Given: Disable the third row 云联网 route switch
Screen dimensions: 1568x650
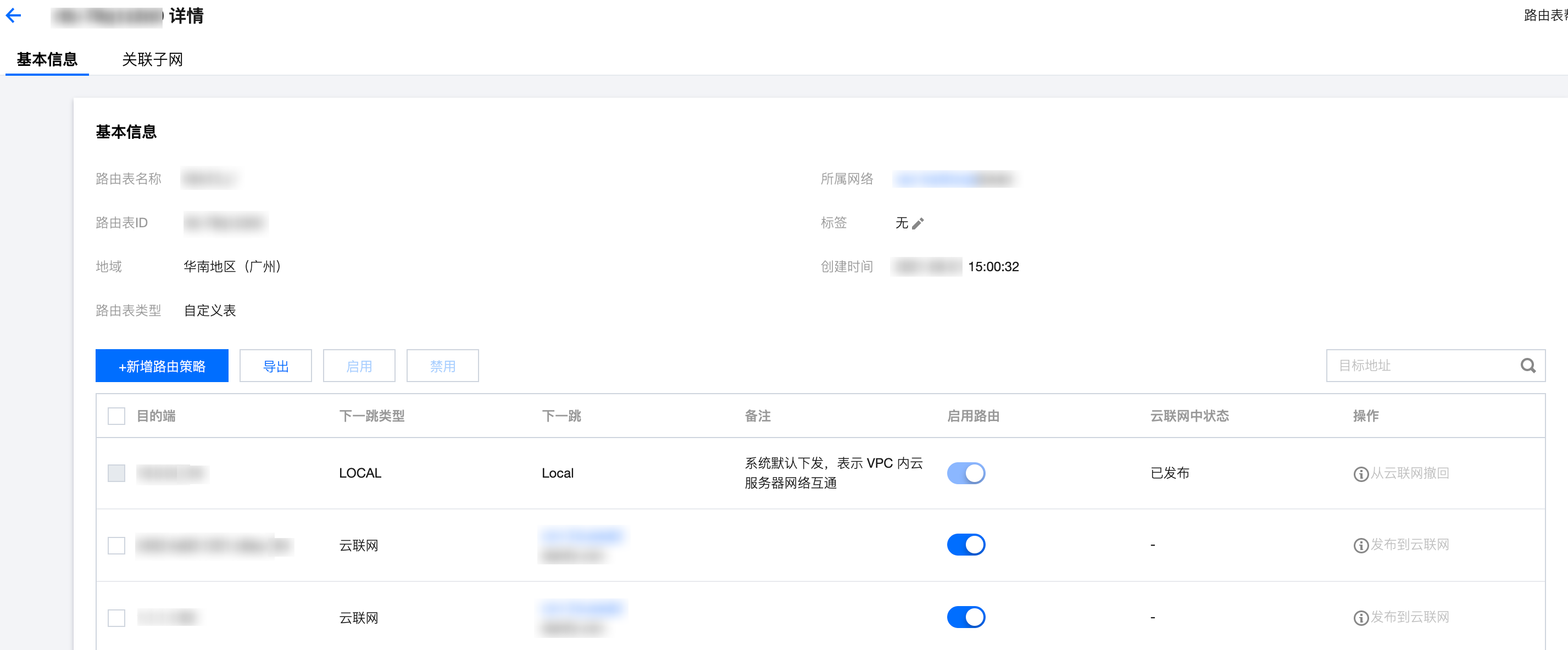Looking at the screenshot, I should 965,617.
